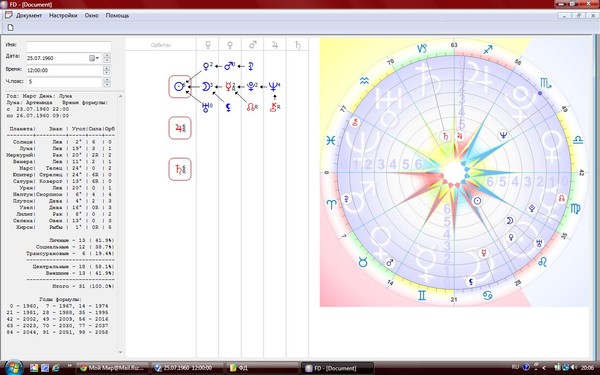
Task: Decrease the time stepper value
Action: (107, 72)
